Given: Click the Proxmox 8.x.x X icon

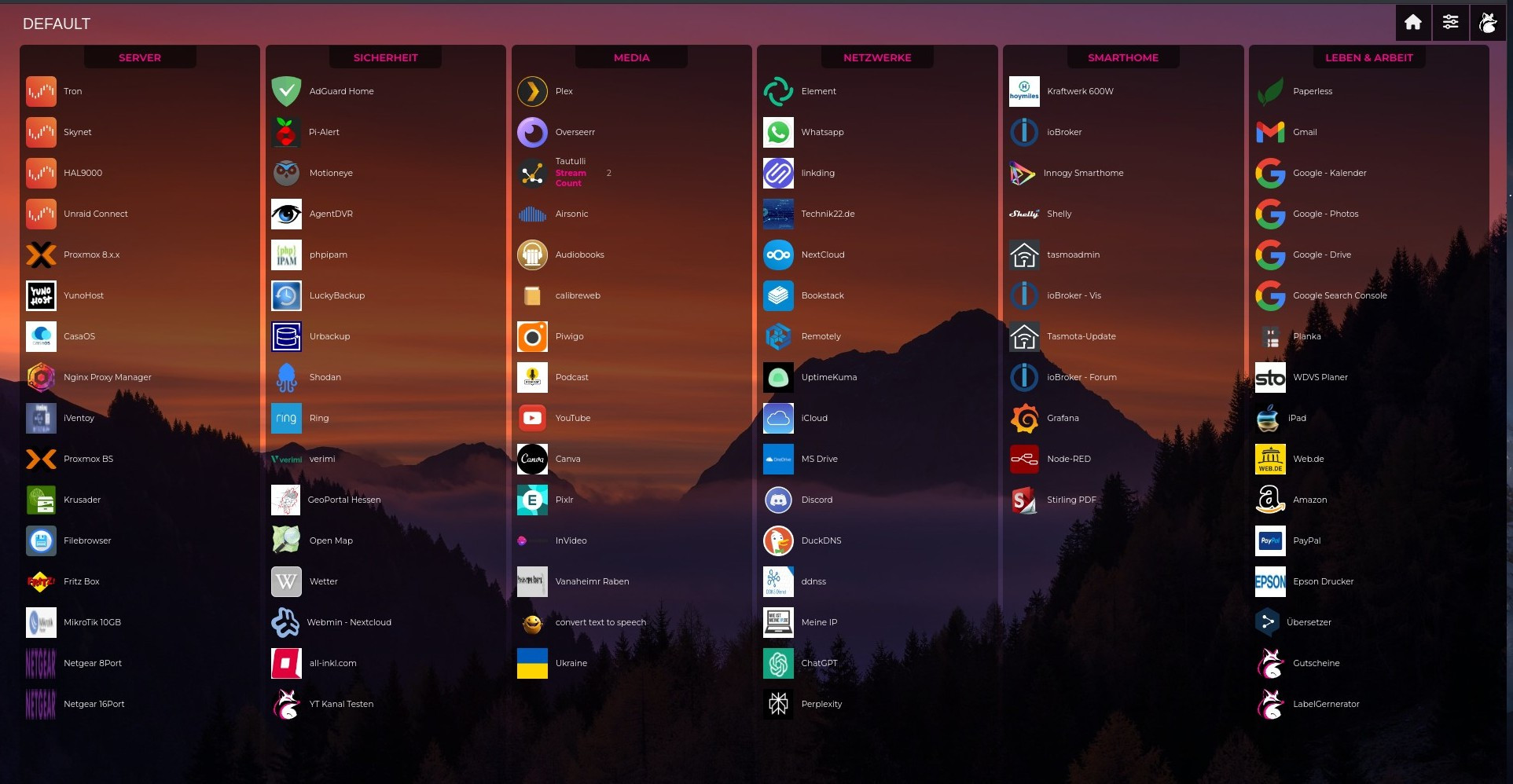Looking at the screenshot, I should point(41,255).
